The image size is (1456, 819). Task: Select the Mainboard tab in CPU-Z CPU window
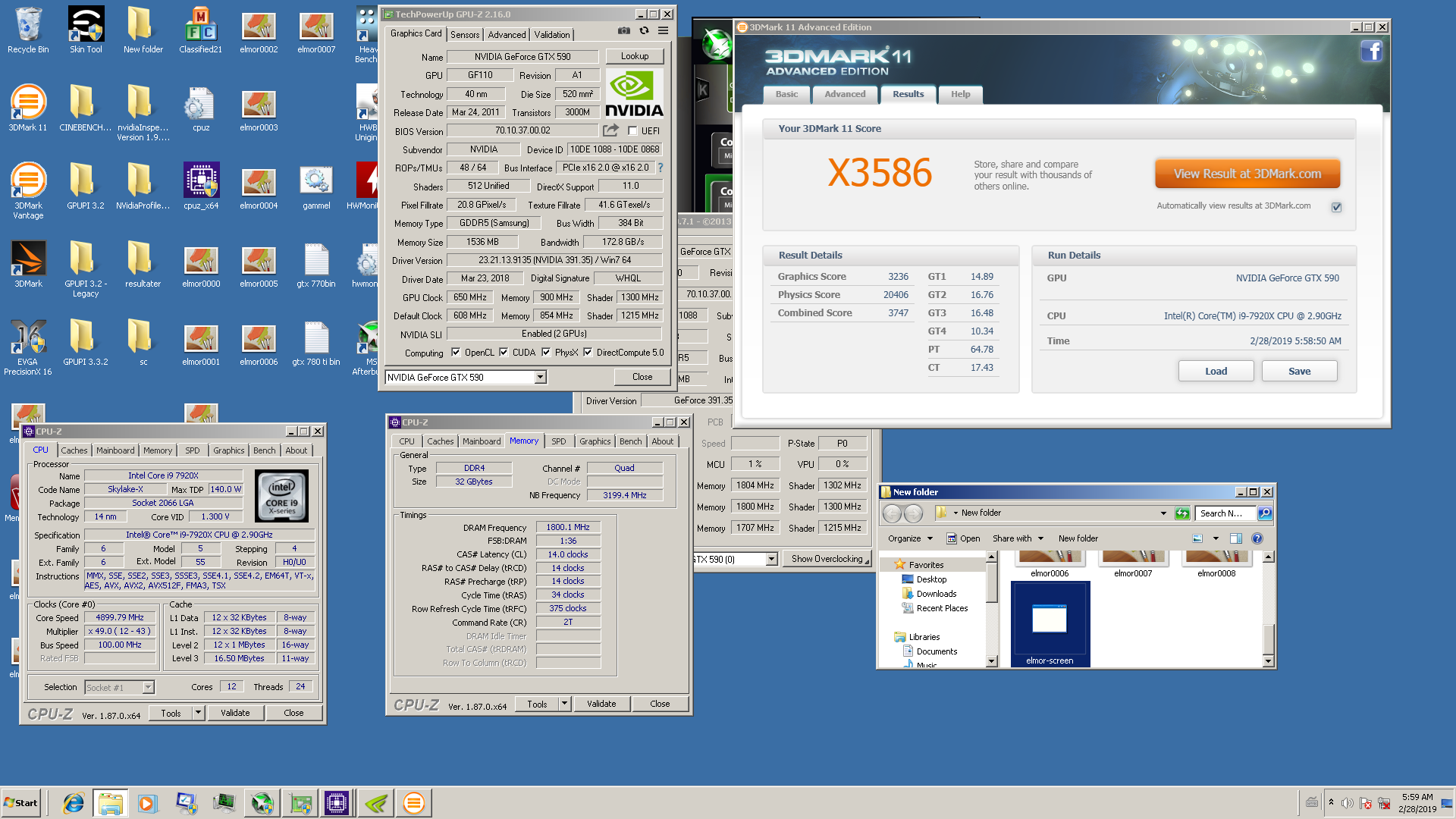(115, 450)
